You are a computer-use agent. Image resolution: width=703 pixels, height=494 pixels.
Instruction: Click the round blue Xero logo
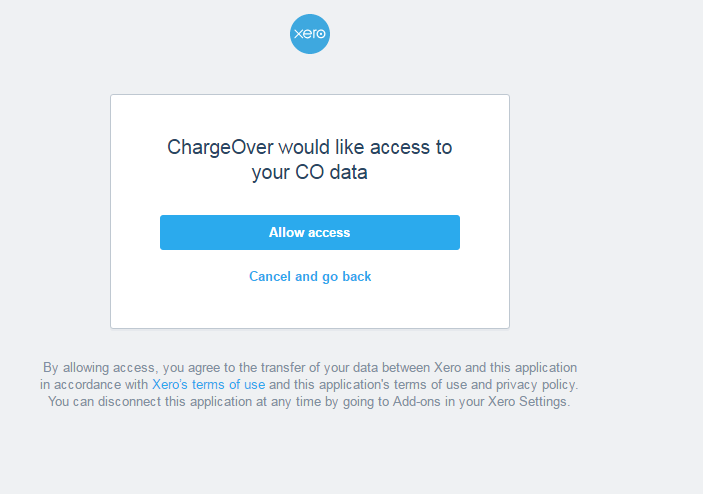(x=310, y=34)
